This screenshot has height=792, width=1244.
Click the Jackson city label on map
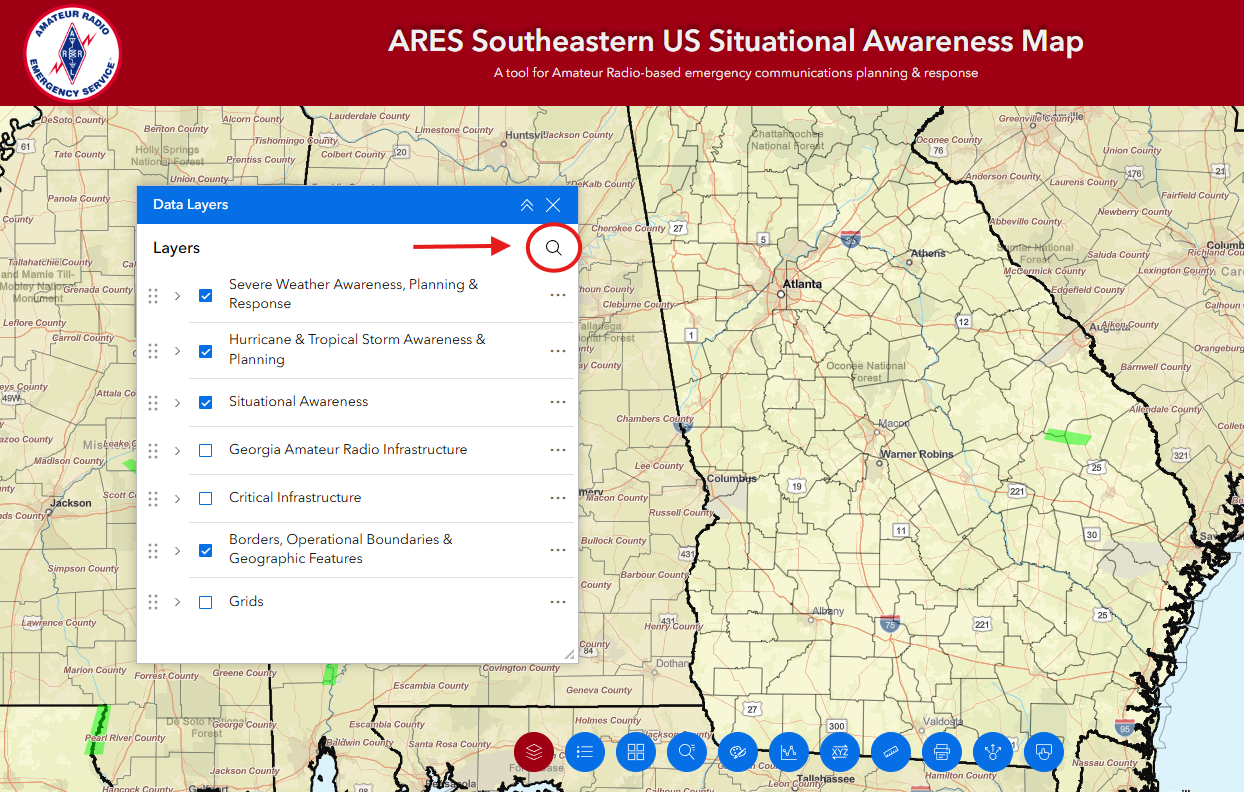[x=71, y=503]
